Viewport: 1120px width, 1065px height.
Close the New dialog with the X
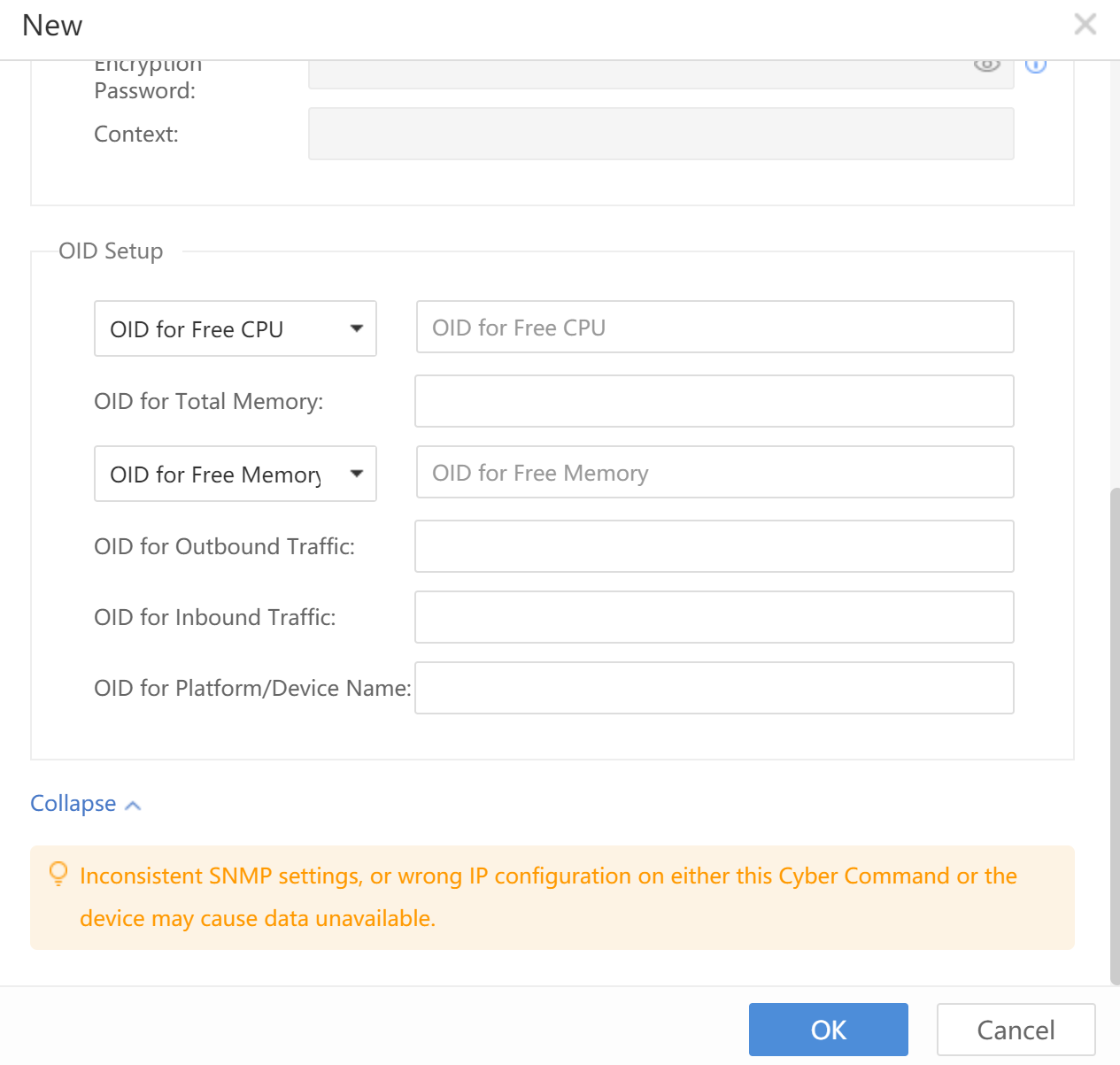[x=1085, y=24]
